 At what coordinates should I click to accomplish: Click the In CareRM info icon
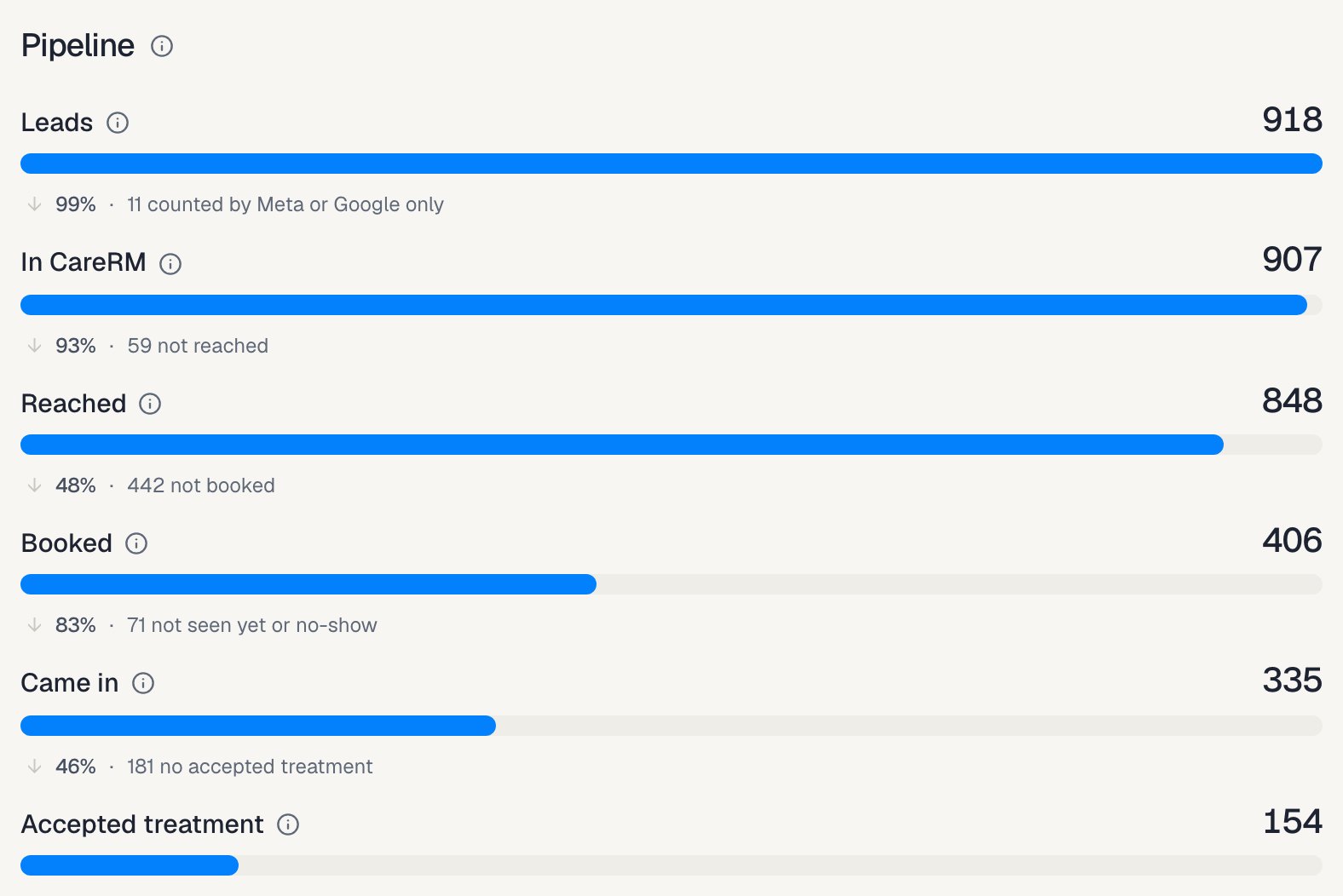click(170, 264)
